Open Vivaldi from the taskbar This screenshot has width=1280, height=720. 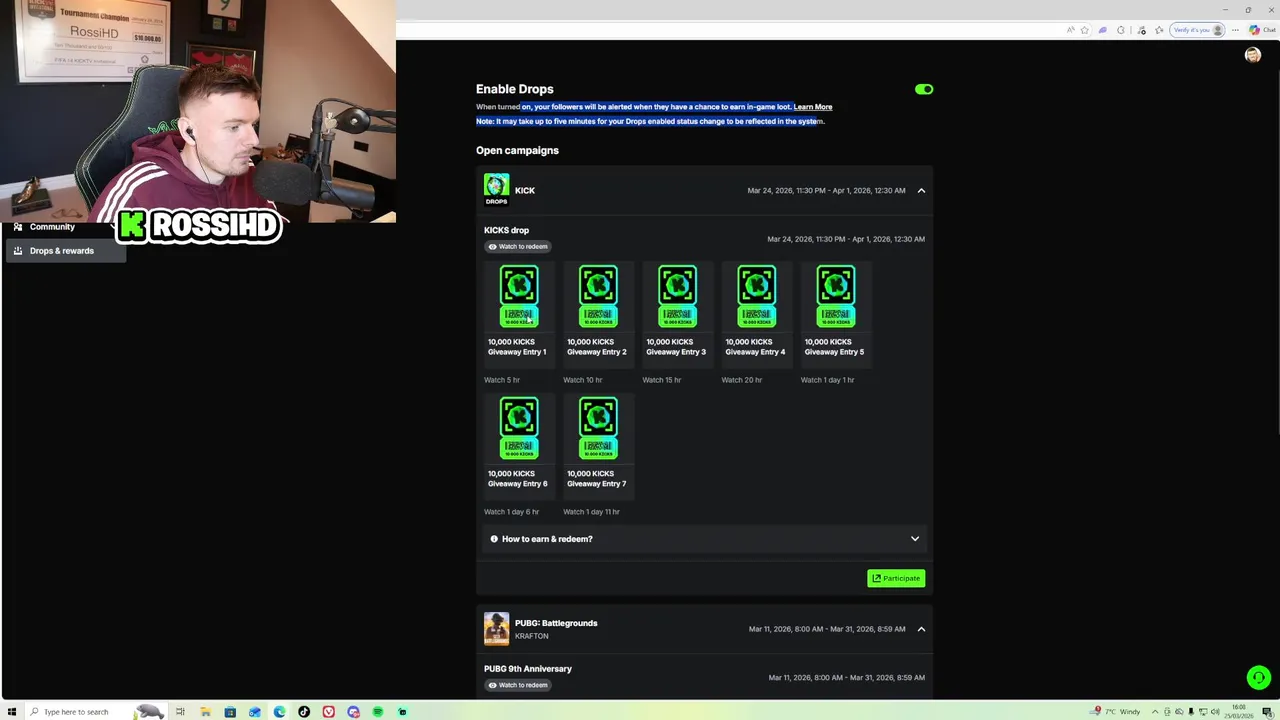[x=329, y=712]
